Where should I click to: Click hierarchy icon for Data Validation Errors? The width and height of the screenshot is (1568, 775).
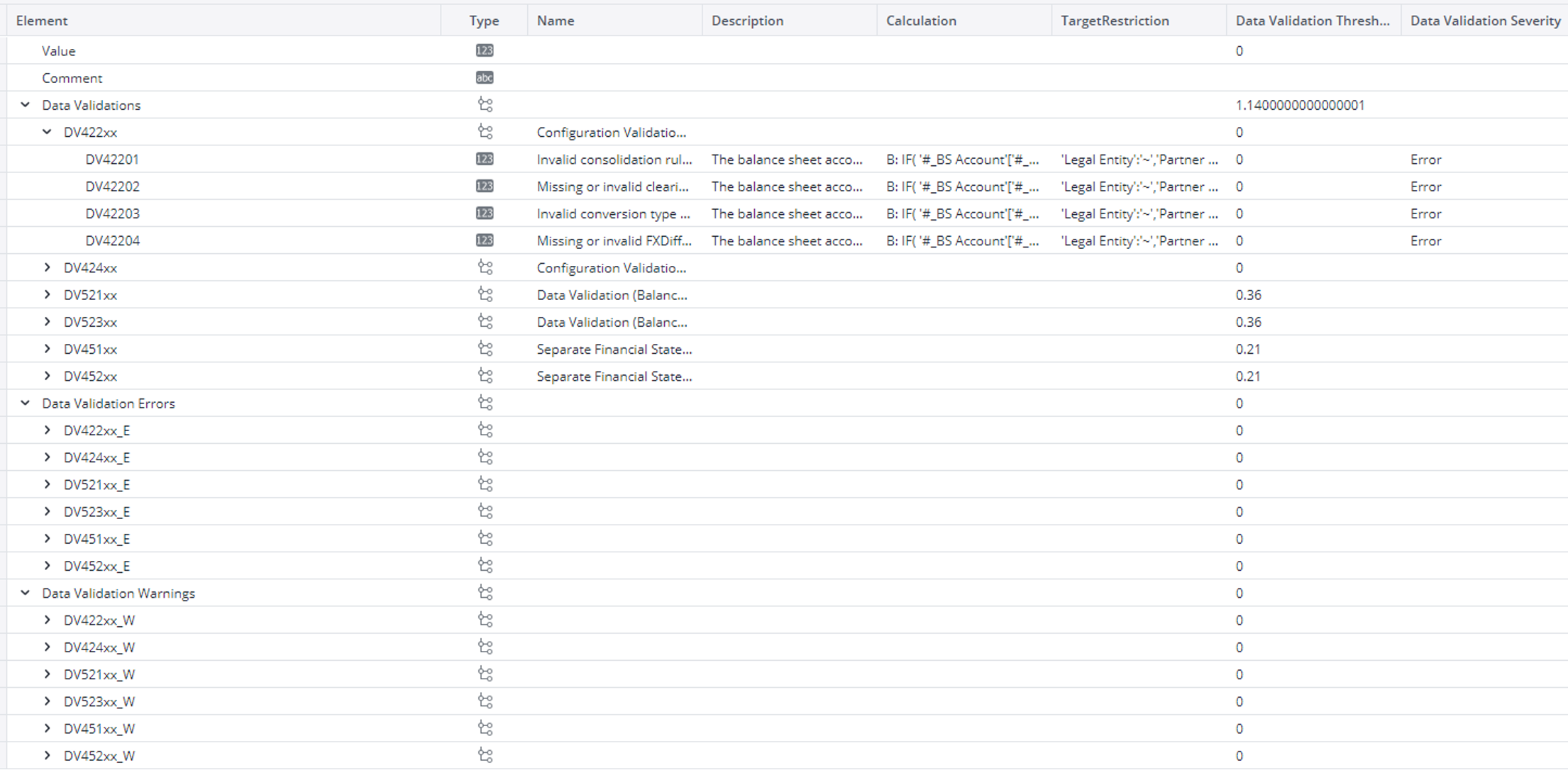[485, 403]
